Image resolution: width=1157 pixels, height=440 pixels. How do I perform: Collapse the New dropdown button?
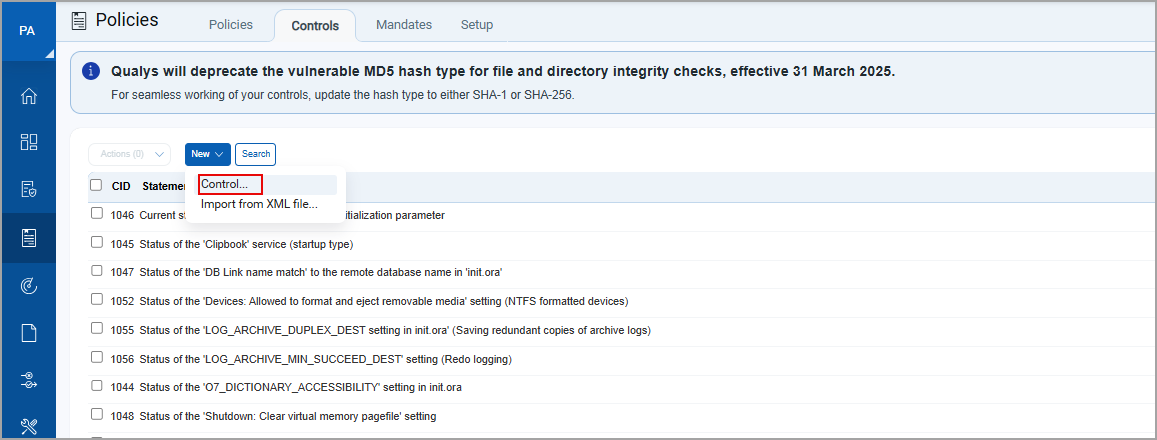tap(207, 154)
